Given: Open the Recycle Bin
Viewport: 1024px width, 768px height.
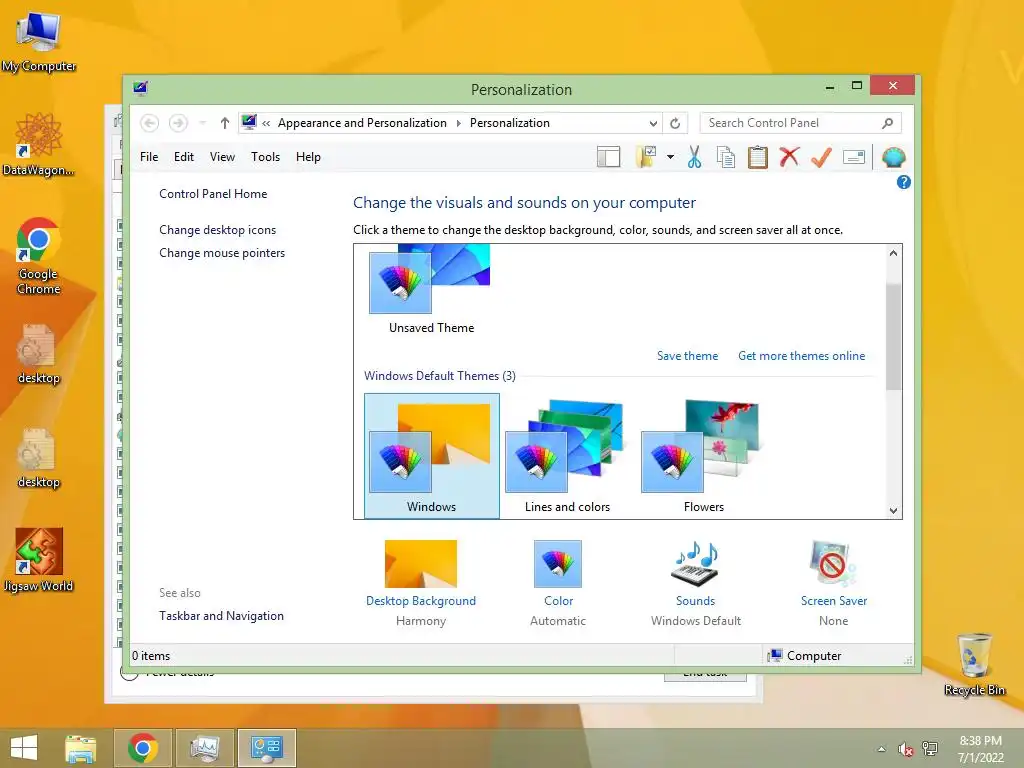Looking at the screenshot, I should click(974, 664).
